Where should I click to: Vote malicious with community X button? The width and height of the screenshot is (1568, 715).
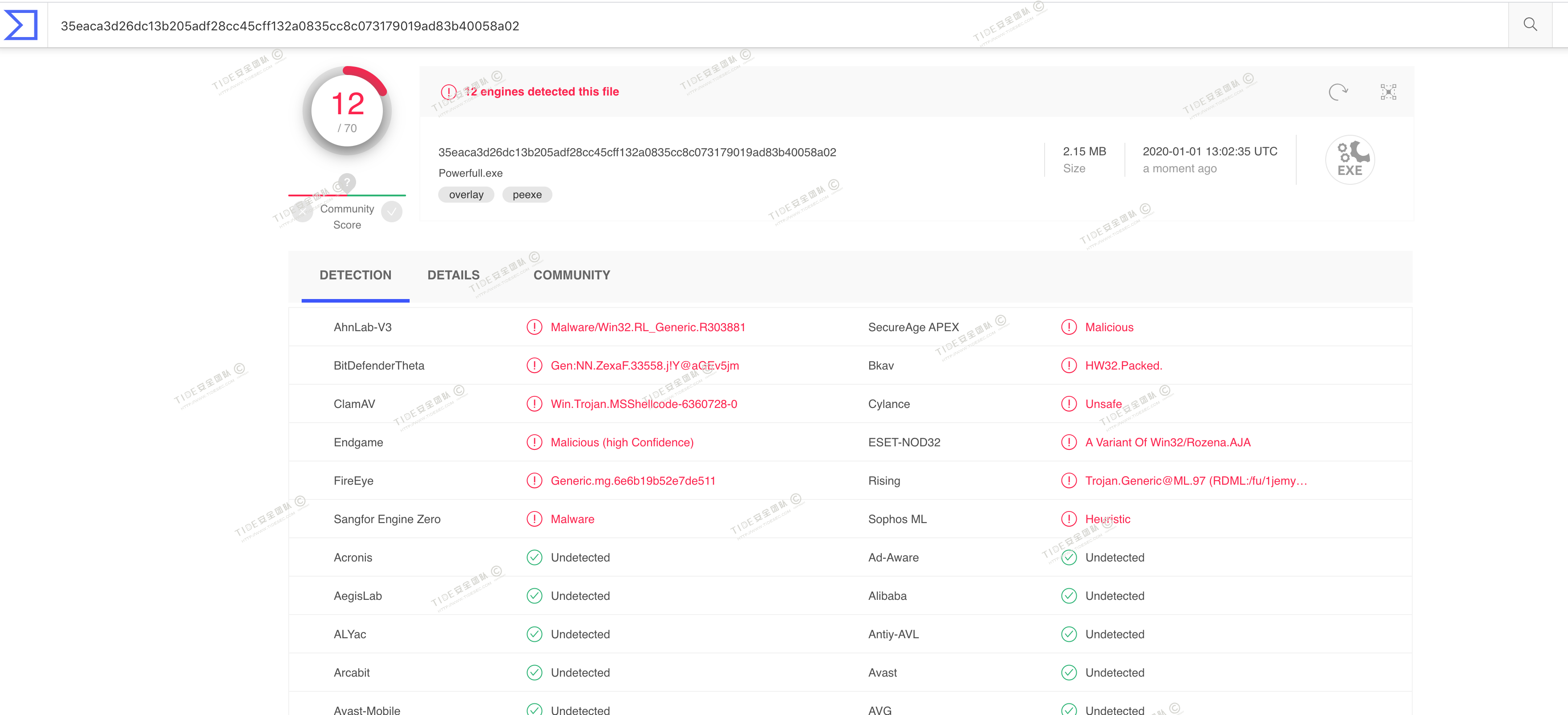(x=303, y=212)
